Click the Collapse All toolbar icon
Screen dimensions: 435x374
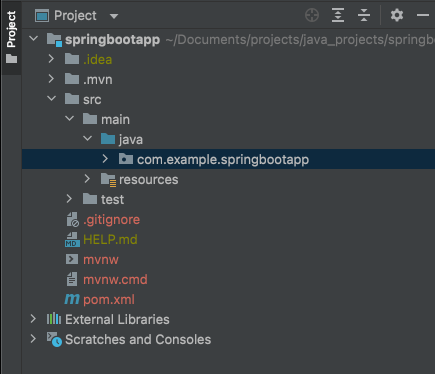364,15
